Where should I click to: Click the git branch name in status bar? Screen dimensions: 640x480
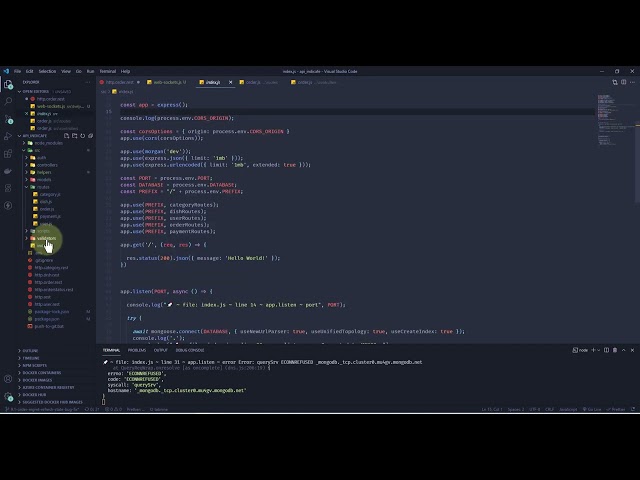[42, 409]
